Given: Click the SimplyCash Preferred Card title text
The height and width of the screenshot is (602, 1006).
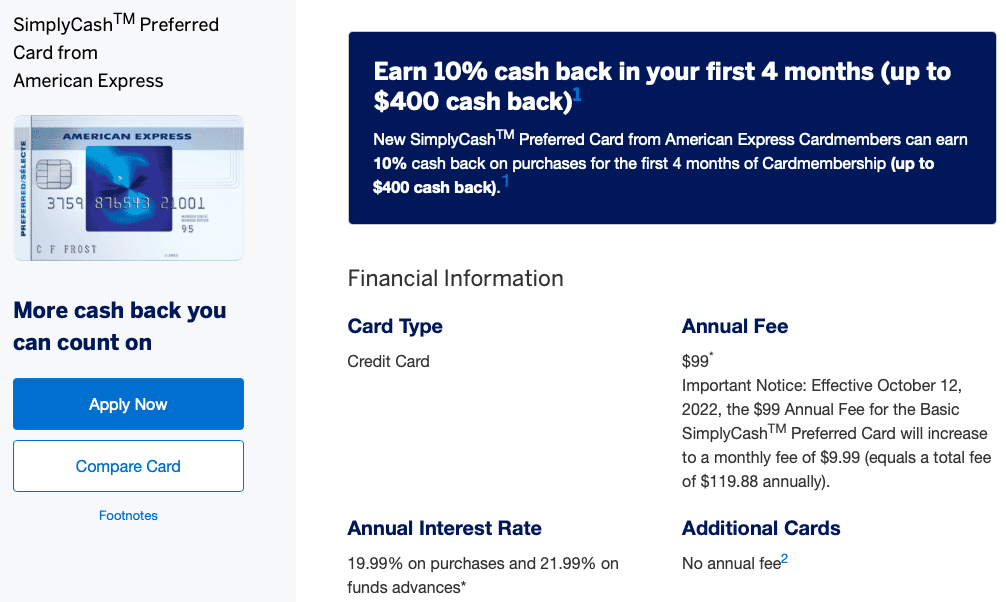Looking at the screenshot, I should (115, 52).
